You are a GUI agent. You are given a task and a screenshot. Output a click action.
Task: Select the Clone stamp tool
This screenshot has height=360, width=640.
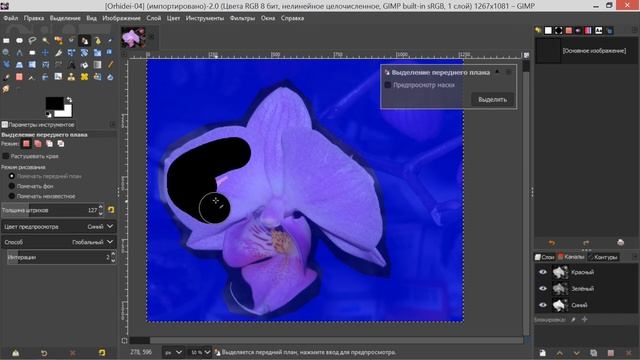pyautogui.click(x=71, y=77)
